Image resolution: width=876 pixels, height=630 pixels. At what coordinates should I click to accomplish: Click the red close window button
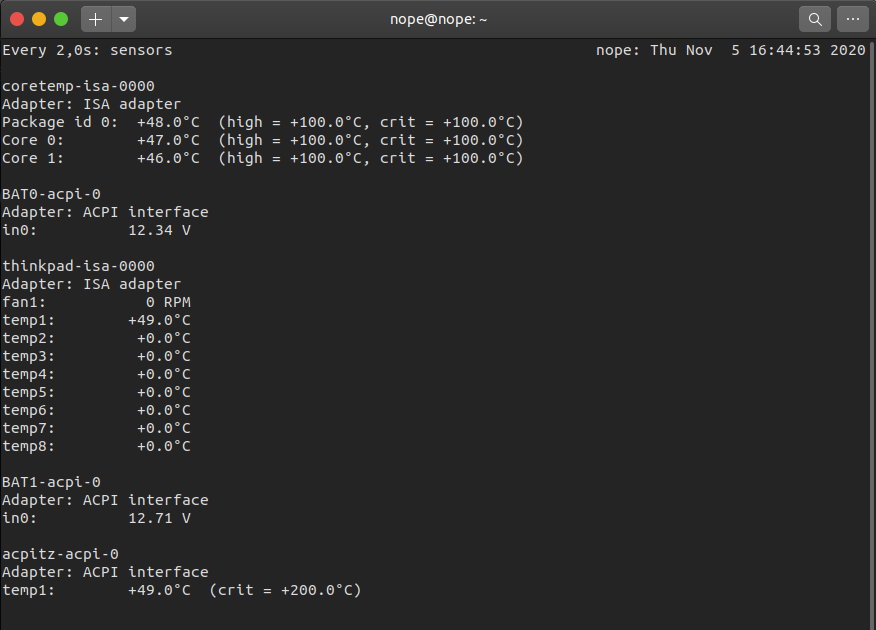point(17,18)
